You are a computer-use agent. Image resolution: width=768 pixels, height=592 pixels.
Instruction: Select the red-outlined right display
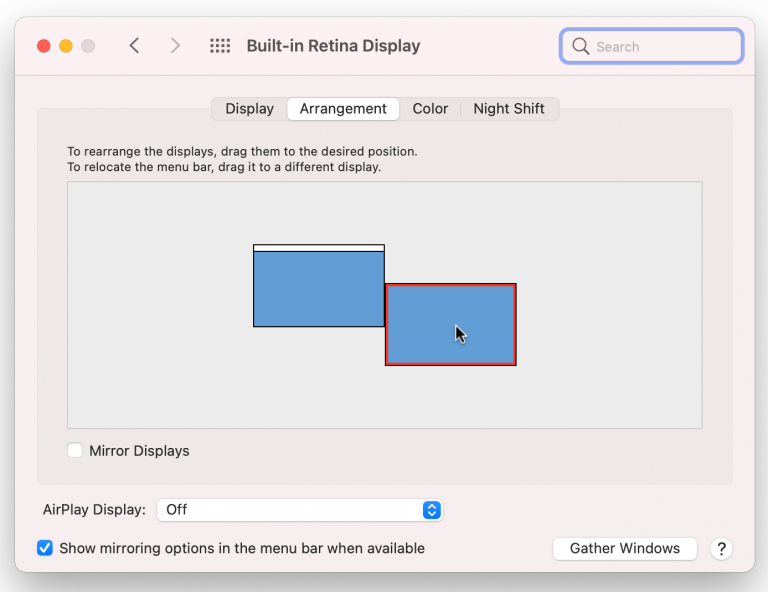coord(450,325)
